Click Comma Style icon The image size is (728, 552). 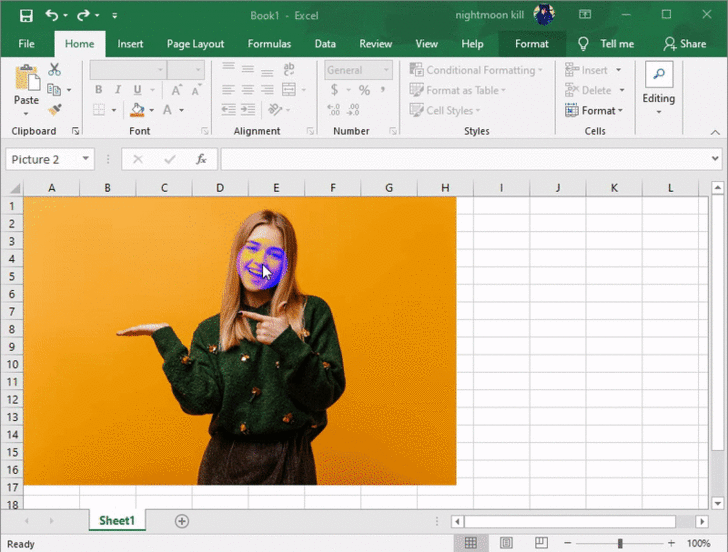[383, 90]
